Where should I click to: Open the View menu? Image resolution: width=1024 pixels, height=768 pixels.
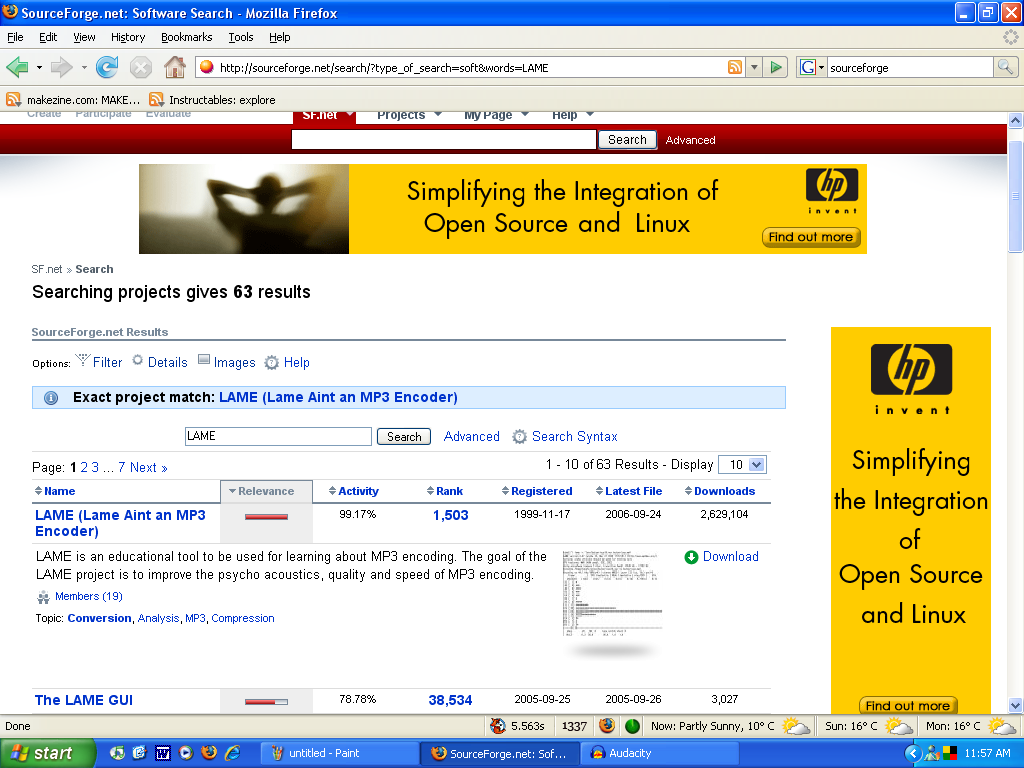(x=84, y=37)
